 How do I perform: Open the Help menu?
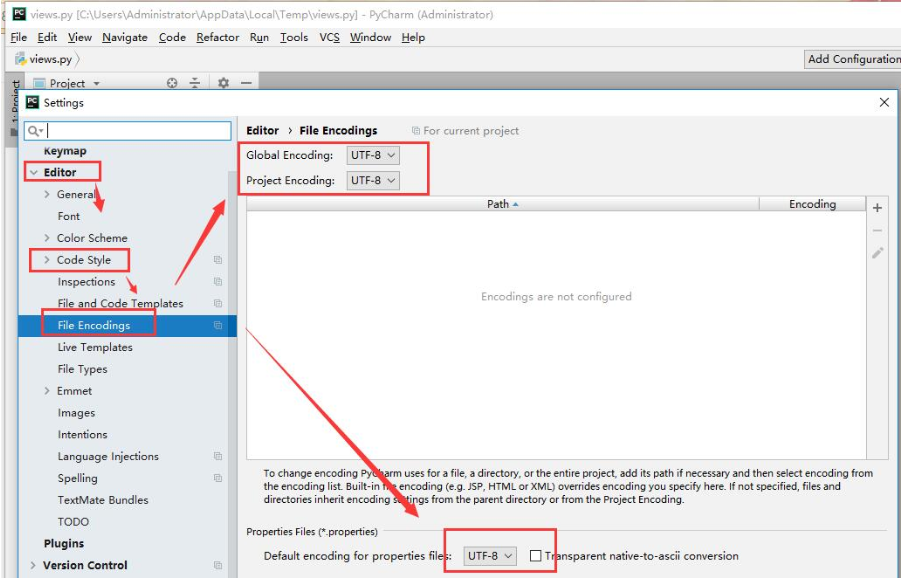pos(413,37)
